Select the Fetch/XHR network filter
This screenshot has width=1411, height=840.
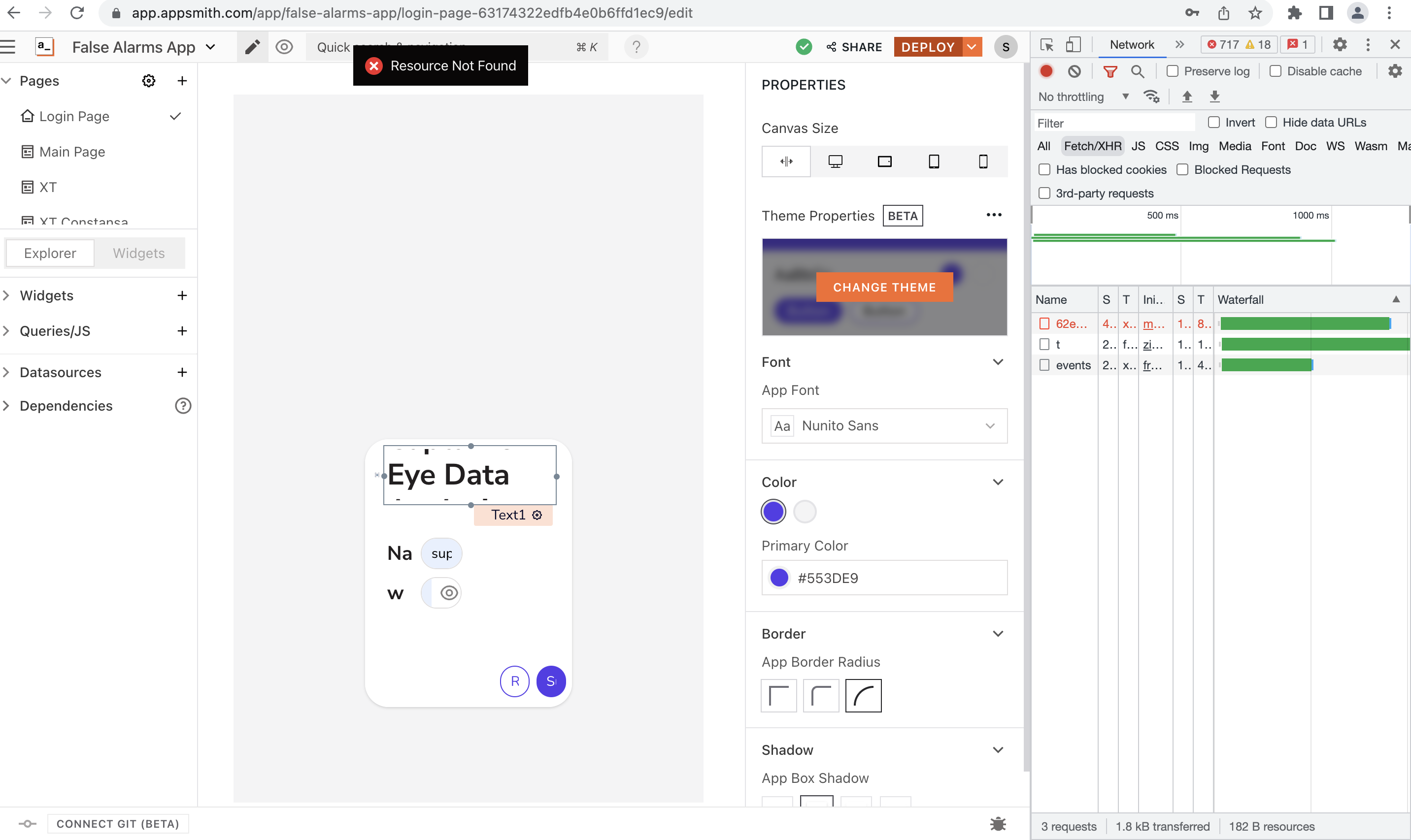coord(1092,146)
